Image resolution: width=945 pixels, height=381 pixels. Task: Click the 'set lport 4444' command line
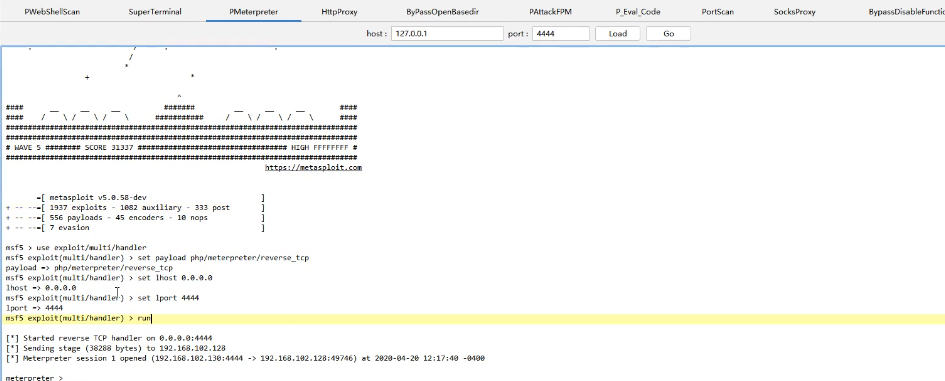tap(102, 298)
